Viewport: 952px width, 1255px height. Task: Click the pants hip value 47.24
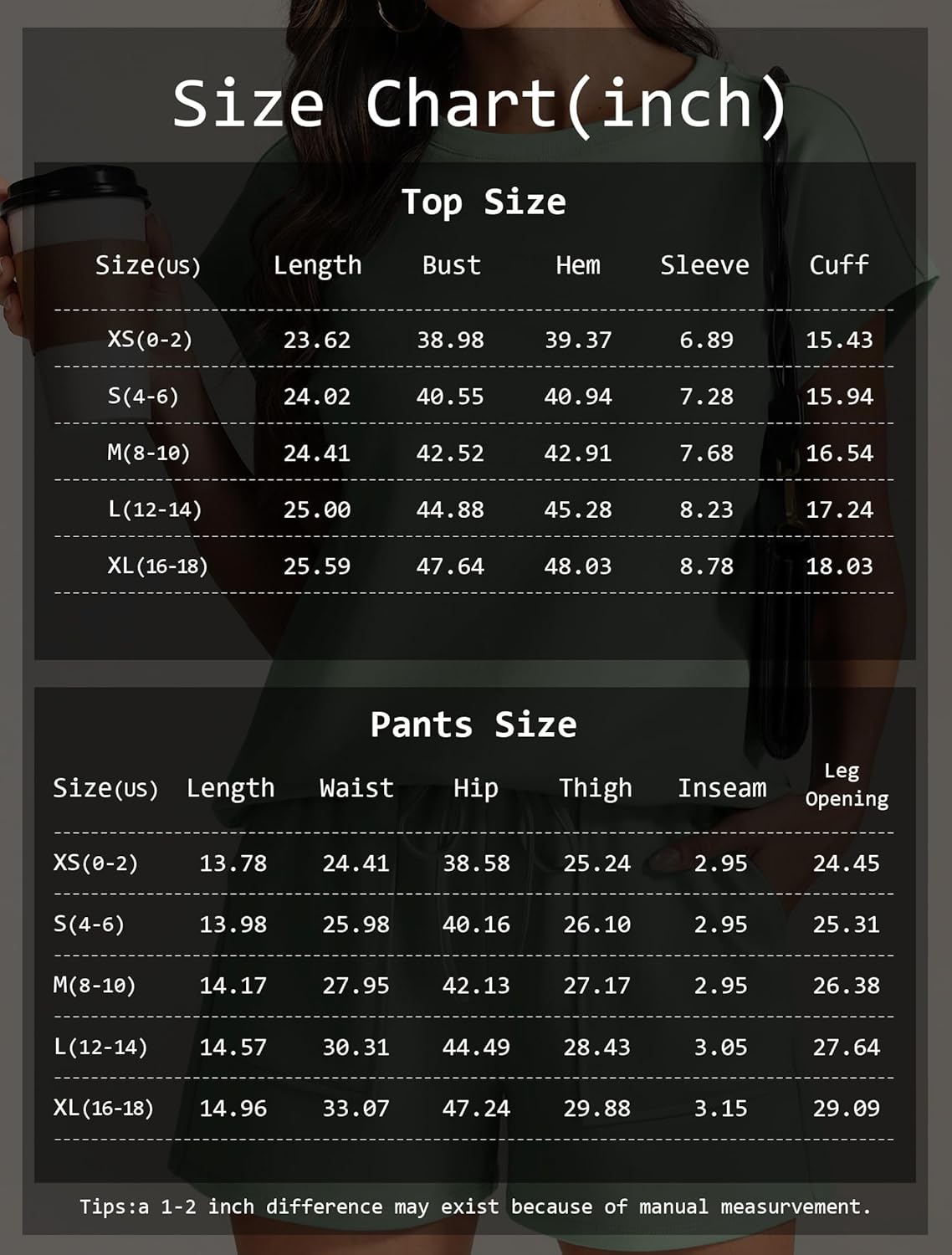[x=476, y=1109]
